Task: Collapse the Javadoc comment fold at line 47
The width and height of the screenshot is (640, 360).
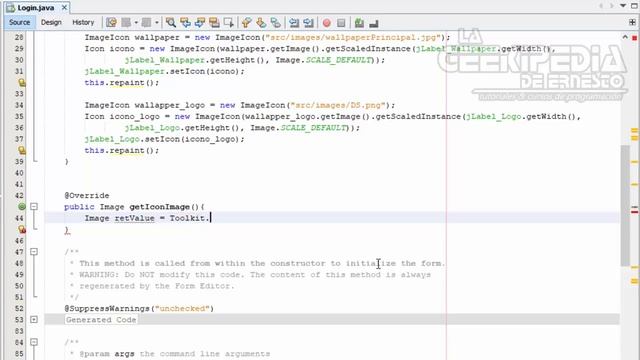Action: click(x=34, y=252)
